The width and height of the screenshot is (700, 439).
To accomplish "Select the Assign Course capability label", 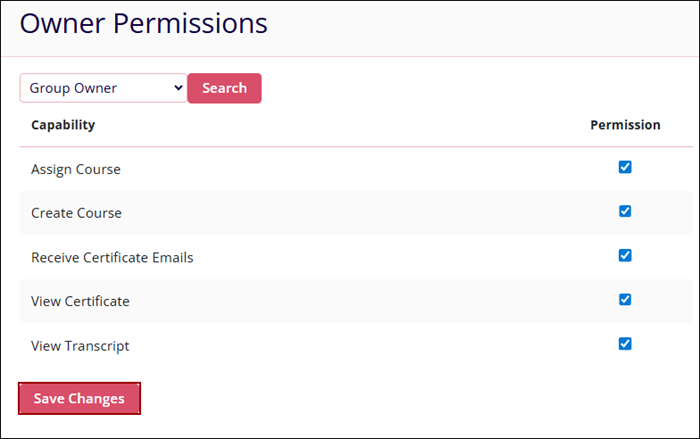I will pyautogui.click(x=76, y=169).
